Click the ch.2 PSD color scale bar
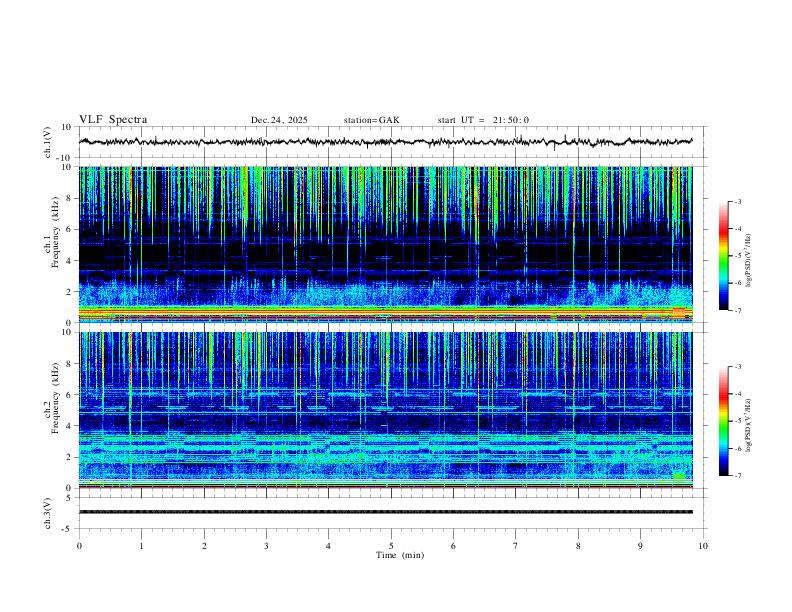This screenshot has width=792, height=612. click(724, 421)
